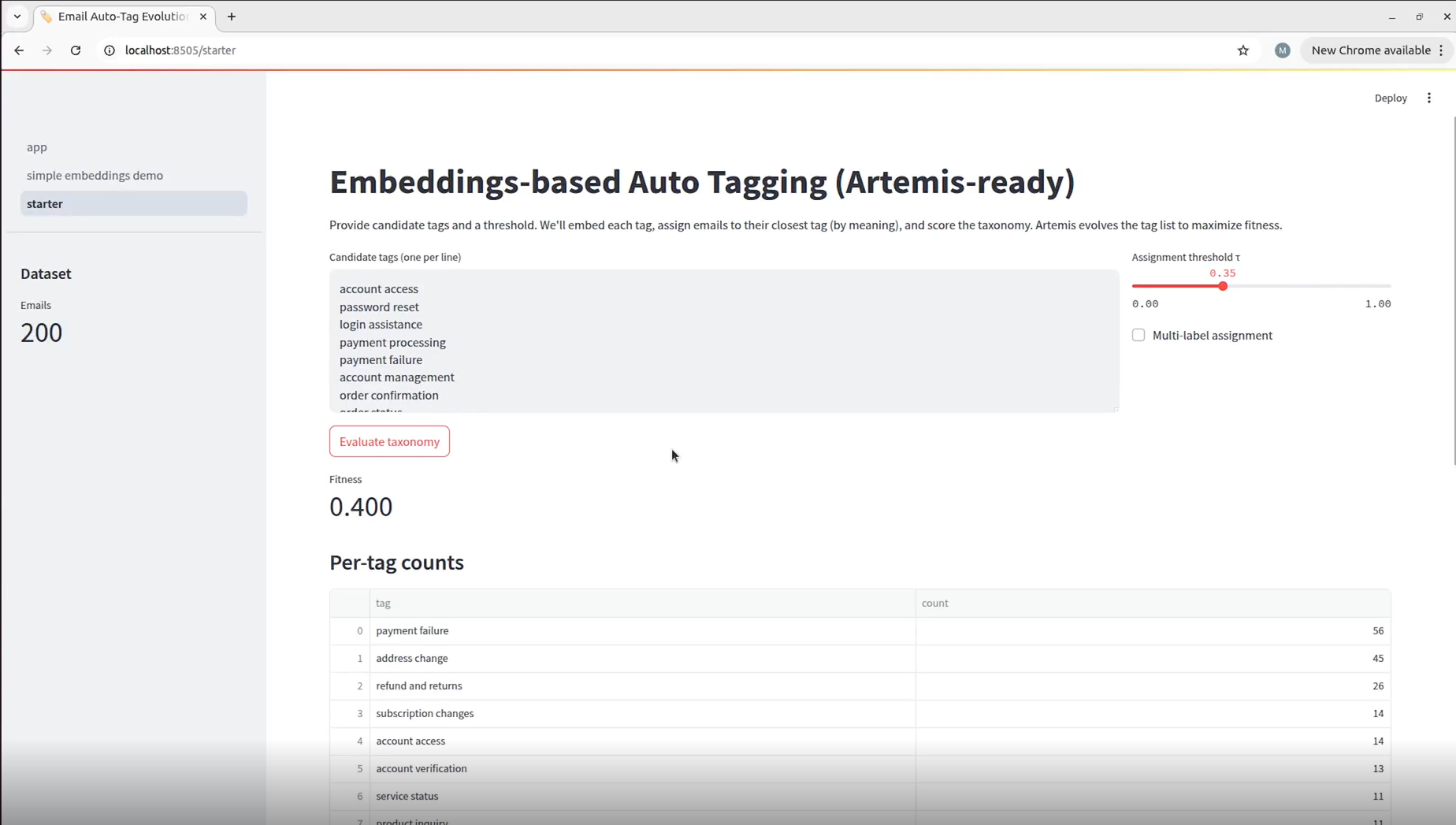This screenshot has width=1456, height=825.
Task: Click the Evaluate taxonomy button
Action: (x=389, y=442)
